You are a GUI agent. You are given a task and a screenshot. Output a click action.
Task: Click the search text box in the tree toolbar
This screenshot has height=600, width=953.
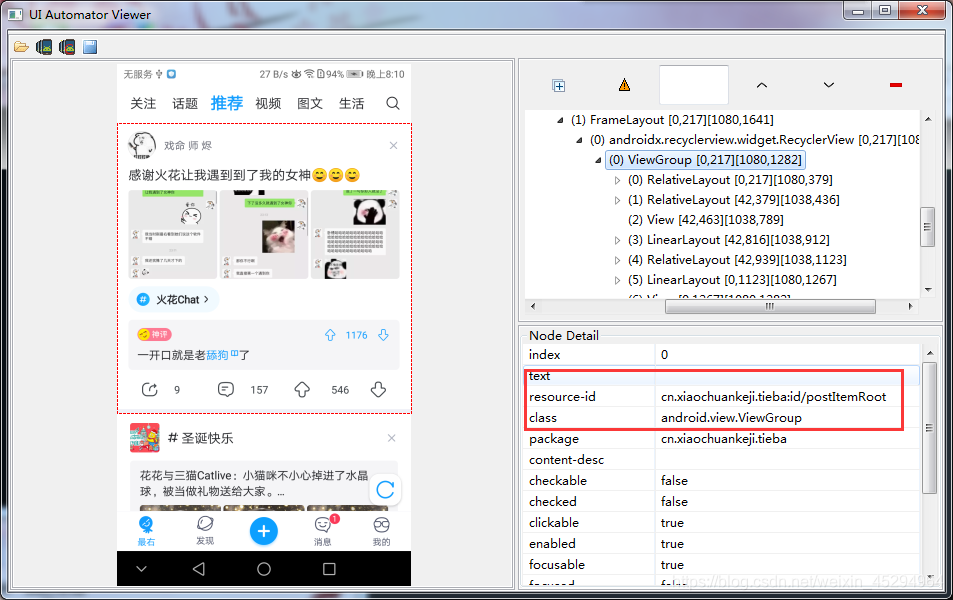(x=693, y=84)
